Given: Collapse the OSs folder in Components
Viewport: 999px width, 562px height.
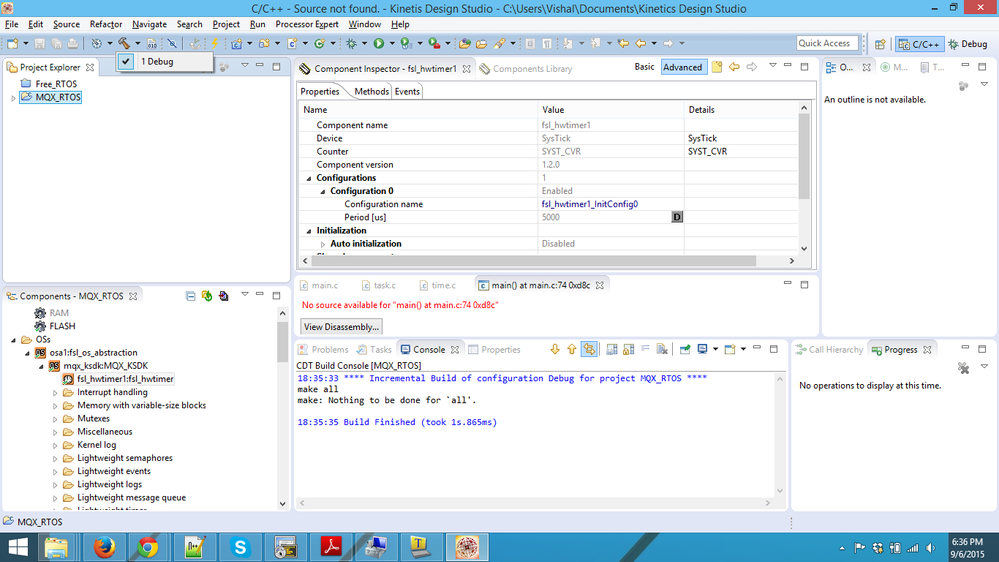Looking at the screenshot, I should [13, 340].
